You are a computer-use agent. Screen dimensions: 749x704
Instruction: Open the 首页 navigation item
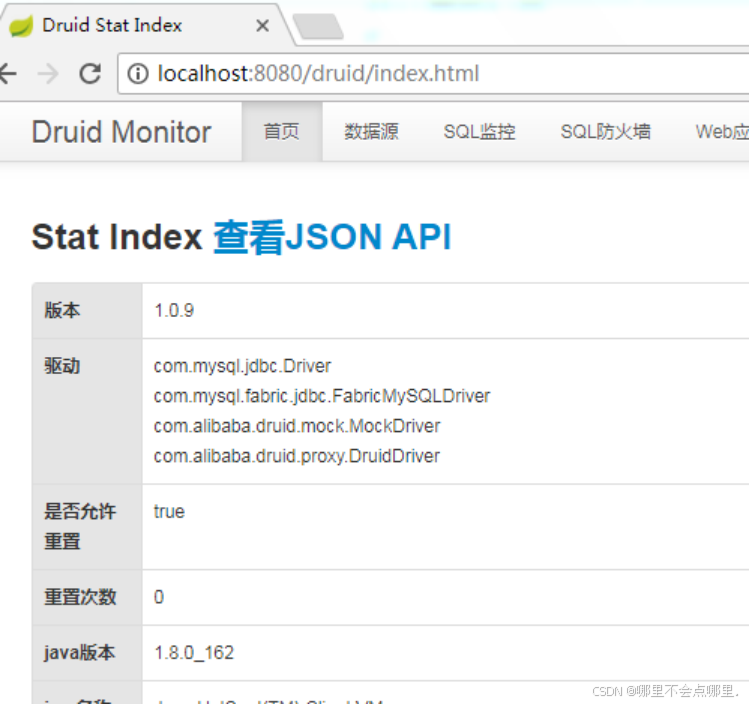[x=282, y=131]
